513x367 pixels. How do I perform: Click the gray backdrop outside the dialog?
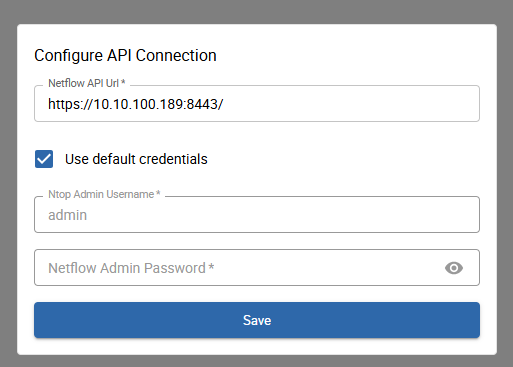[x=257, y=12]
